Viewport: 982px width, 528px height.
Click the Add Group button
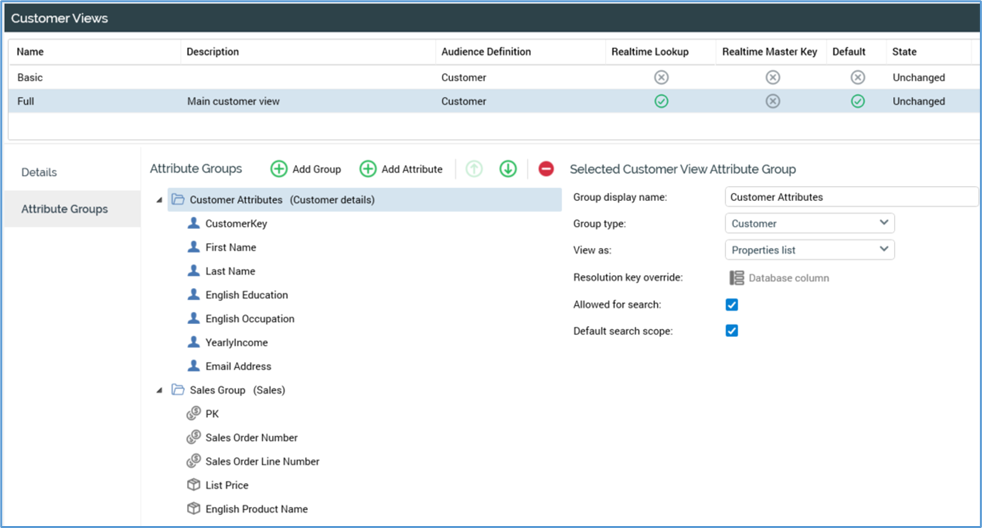[x=306, y=169]
